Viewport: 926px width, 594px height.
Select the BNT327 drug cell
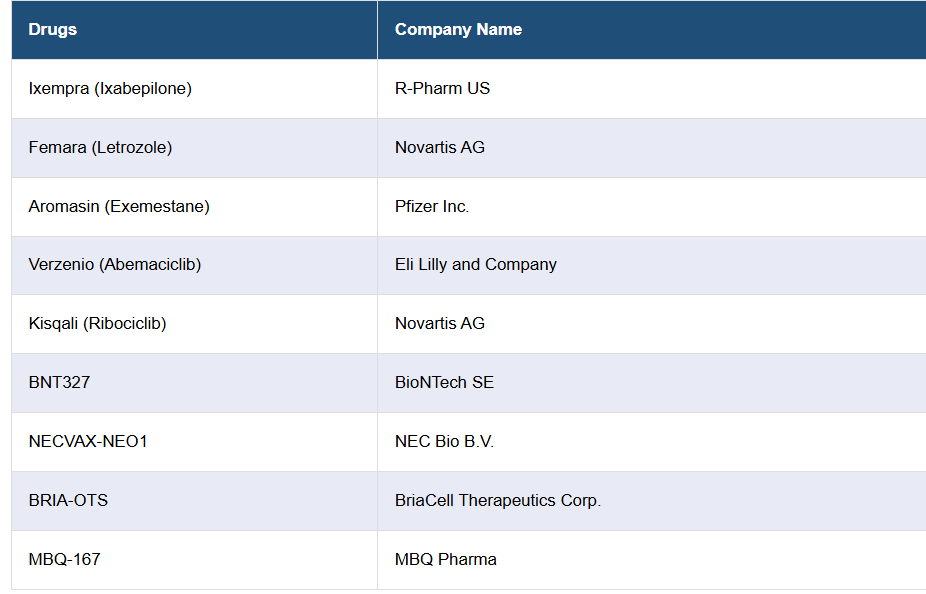pyautogui.click(x=59, y=382)
